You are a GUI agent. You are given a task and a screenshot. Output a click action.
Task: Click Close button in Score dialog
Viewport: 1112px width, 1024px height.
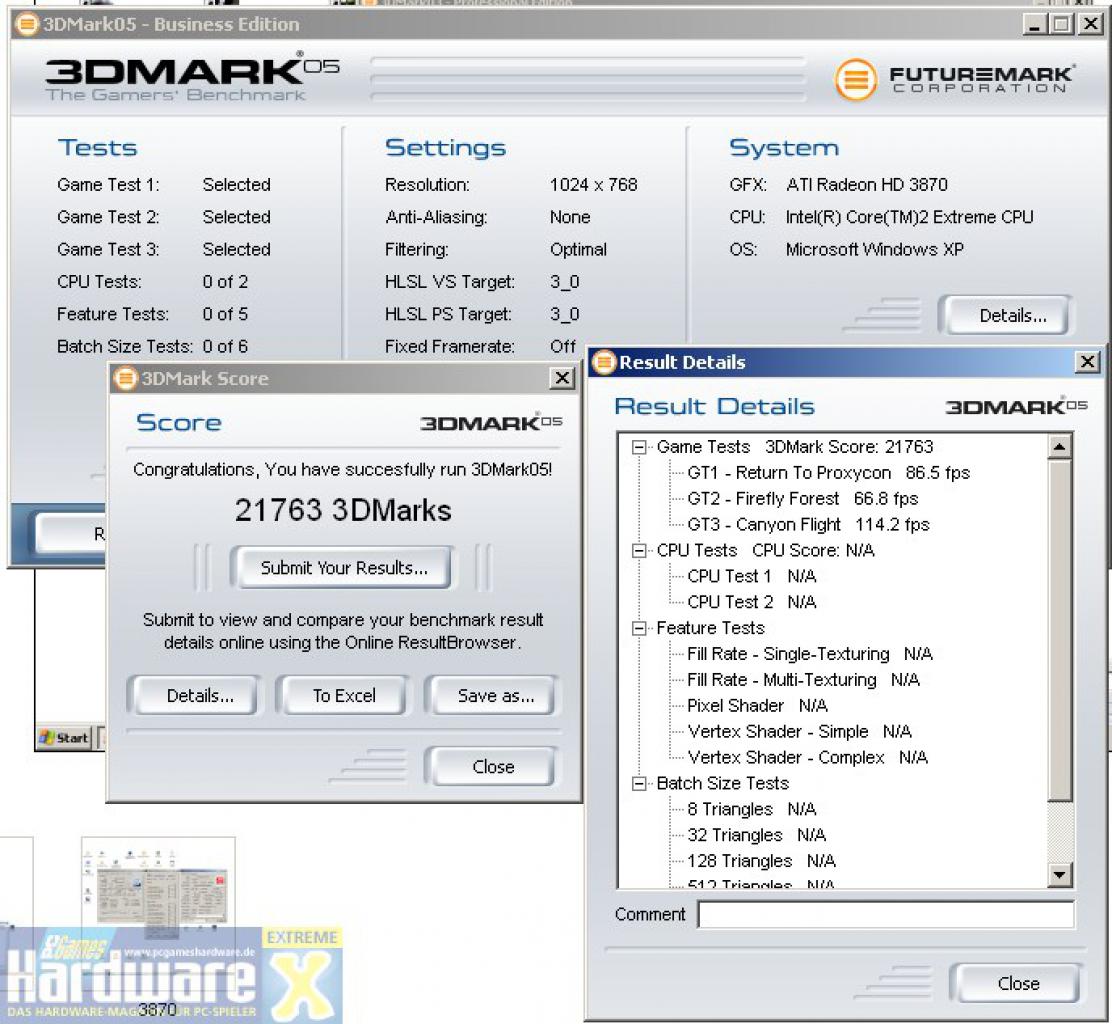click(493, 767)
